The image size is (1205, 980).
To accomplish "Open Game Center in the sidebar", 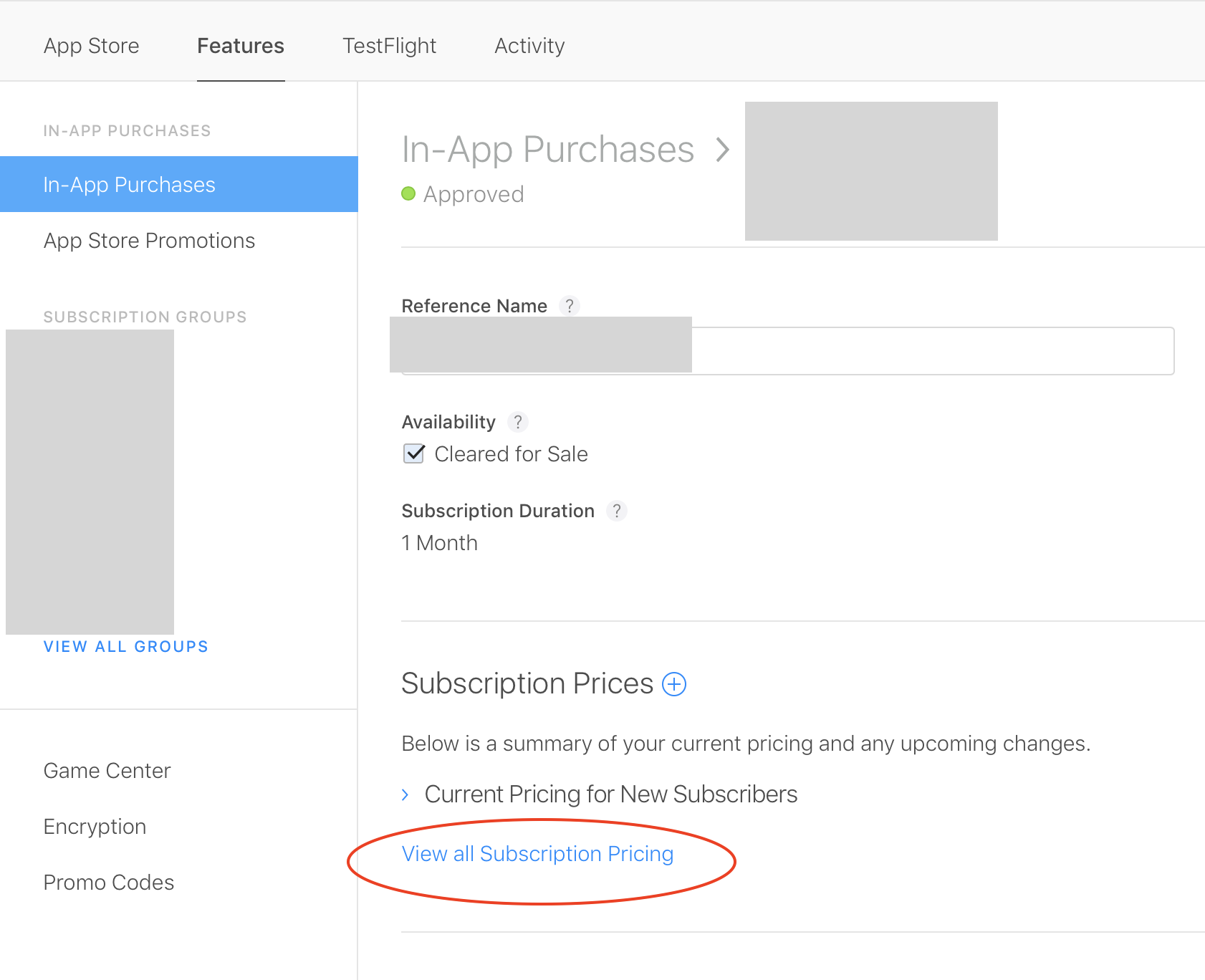I will (107, 771).
